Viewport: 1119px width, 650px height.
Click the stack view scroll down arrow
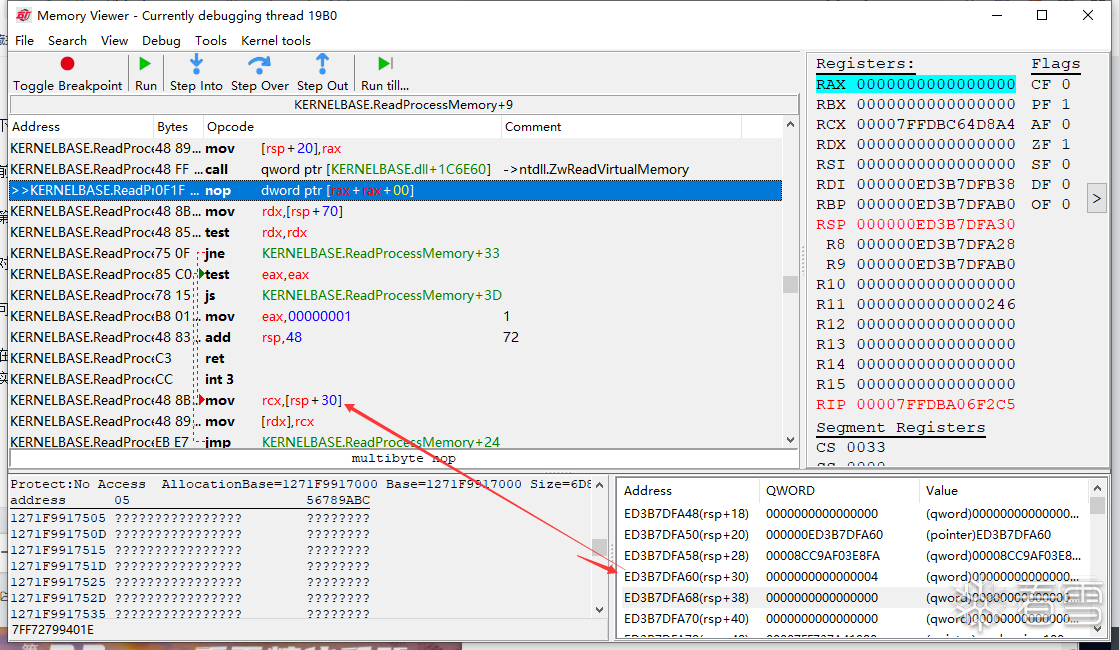pos(1098,629)
